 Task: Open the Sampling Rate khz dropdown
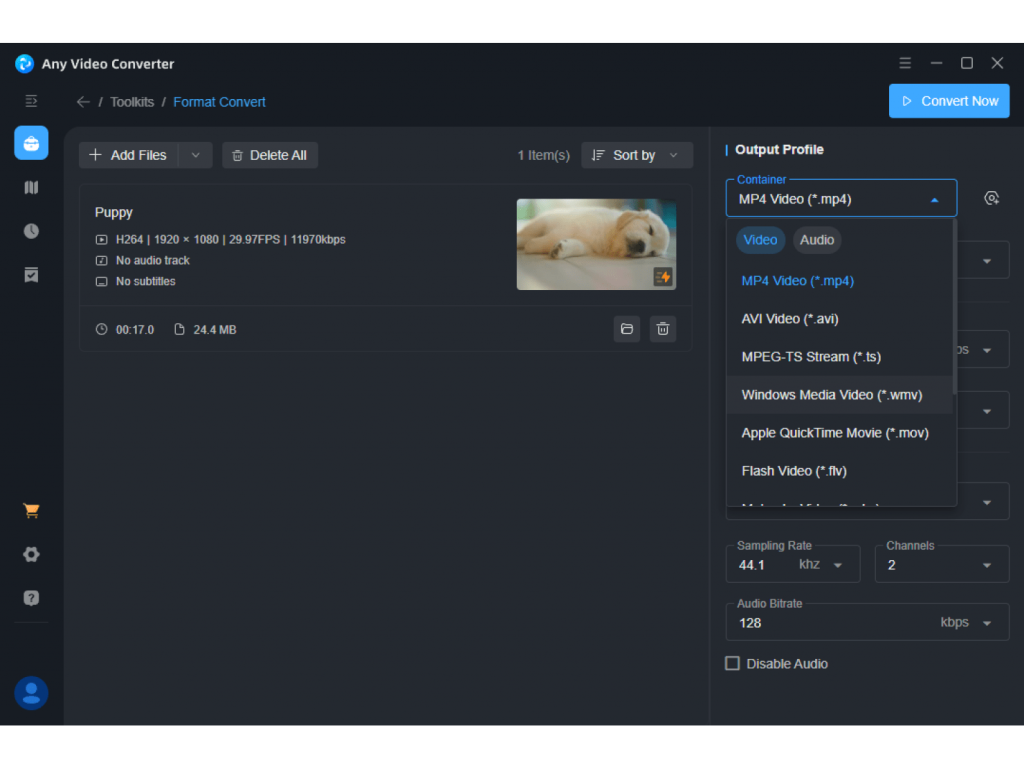click(838, 565)
